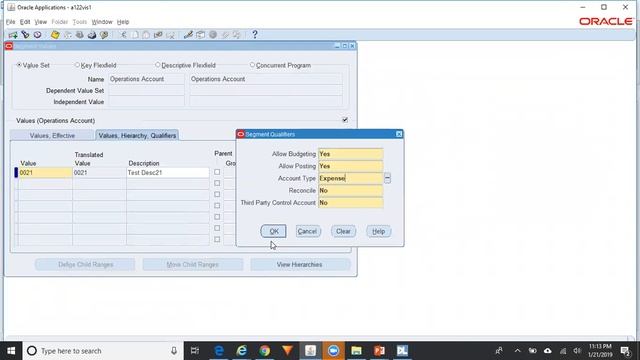Open the Show Navigator toolbar icon
The image size is (640, 360).
click(x=38, y=35)
